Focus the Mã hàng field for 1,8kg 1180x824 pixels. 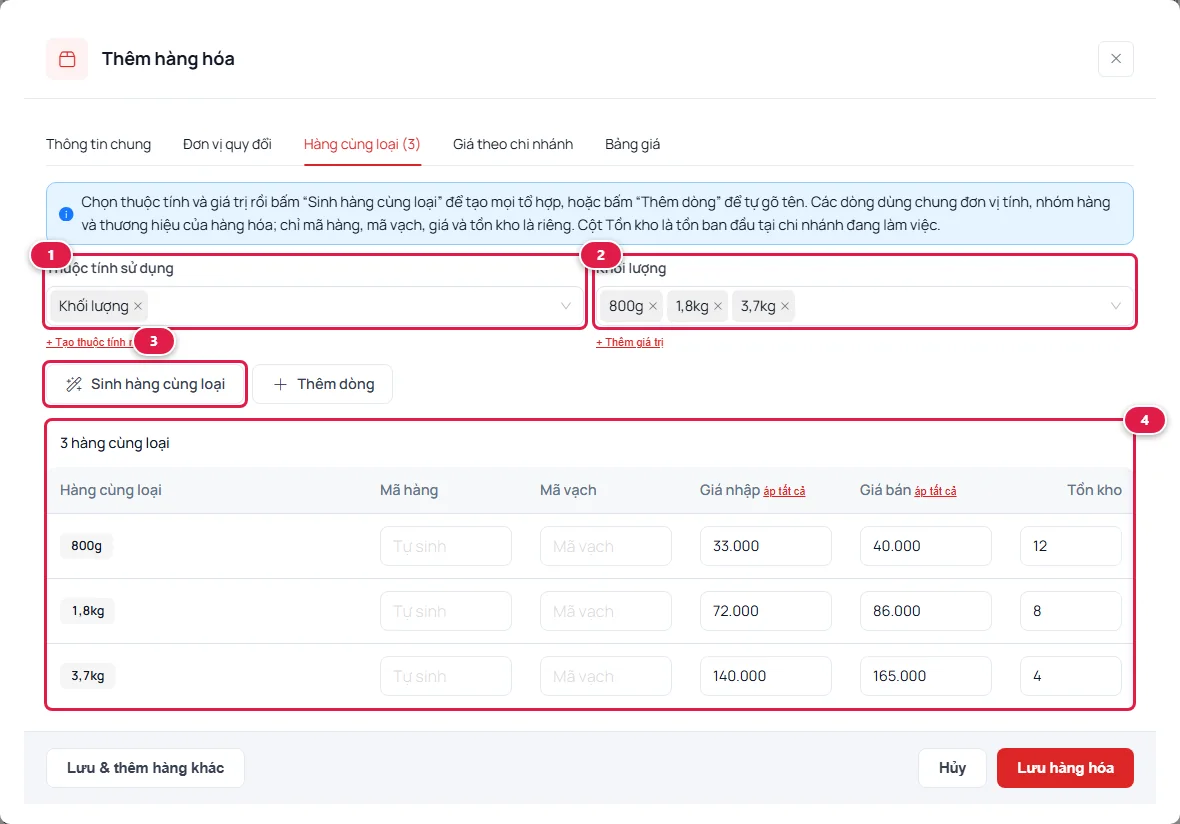446,611
